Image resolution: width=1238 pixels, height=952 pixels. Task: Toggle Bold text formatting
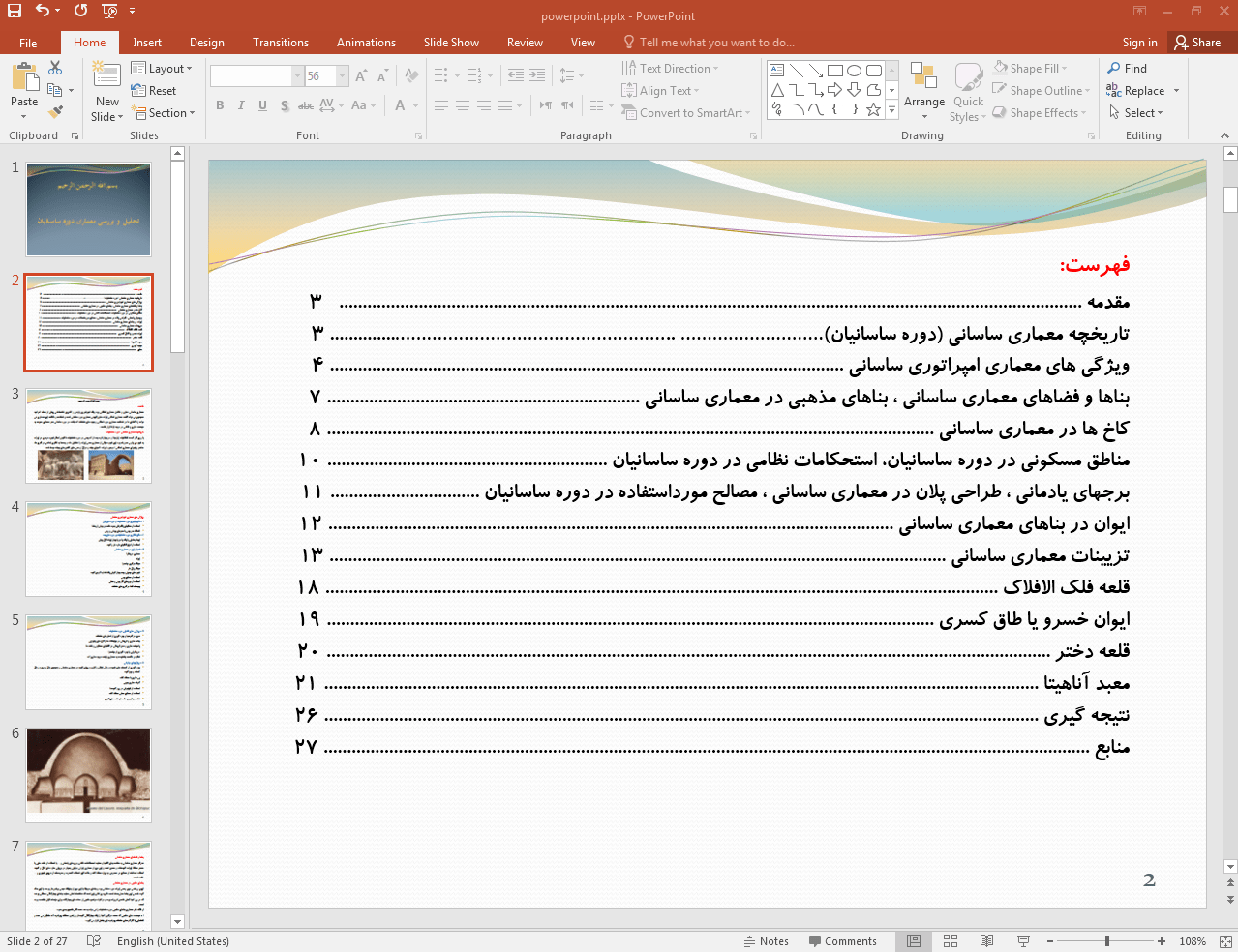(220, 105)
